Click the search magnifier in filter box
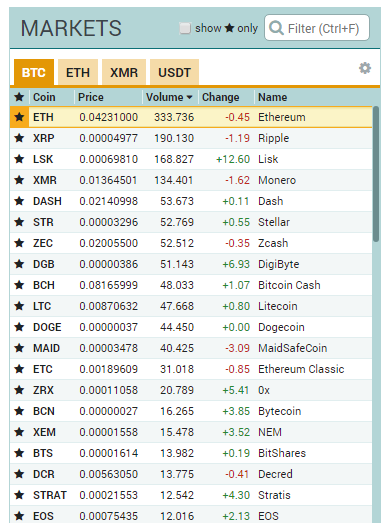 tap(276, 28)
